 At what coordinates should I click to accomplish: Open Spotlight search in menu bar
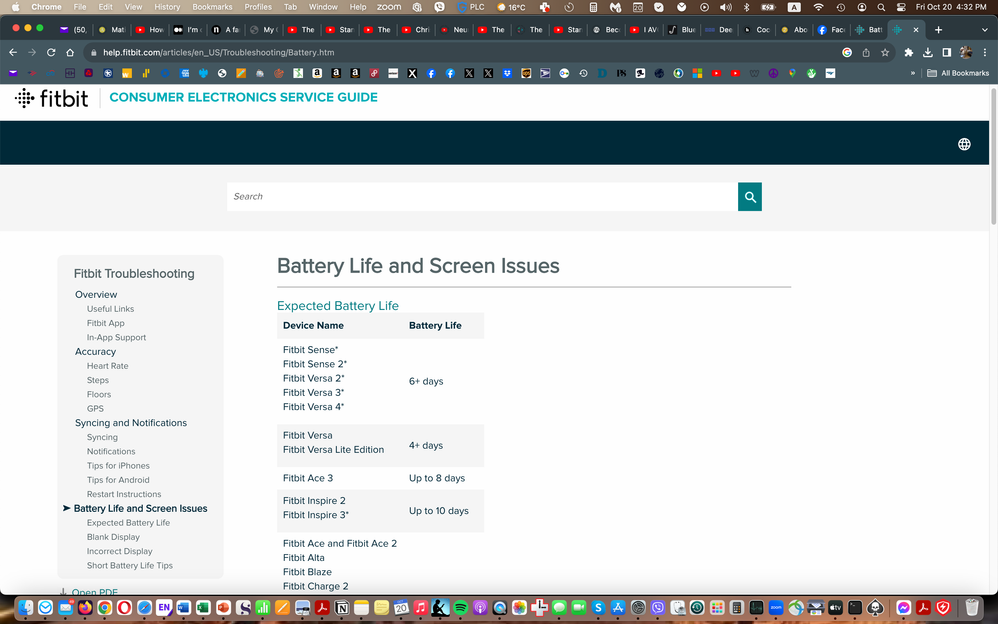coord(881,7)
